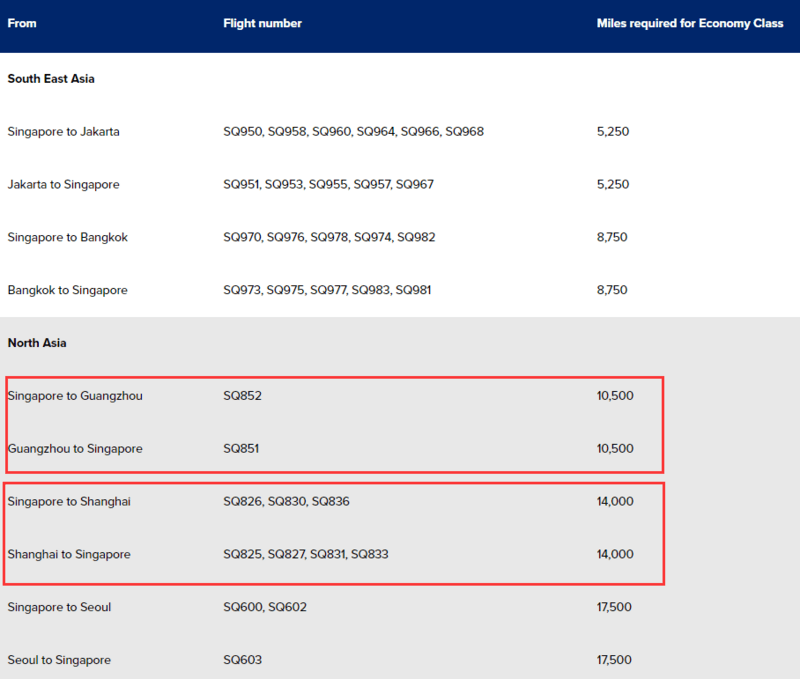Screen dimensions: 800x679
Task: Click 17,500 miles for Singapore to Seoul
Action: pyautogui.click(x=614, y=607)
